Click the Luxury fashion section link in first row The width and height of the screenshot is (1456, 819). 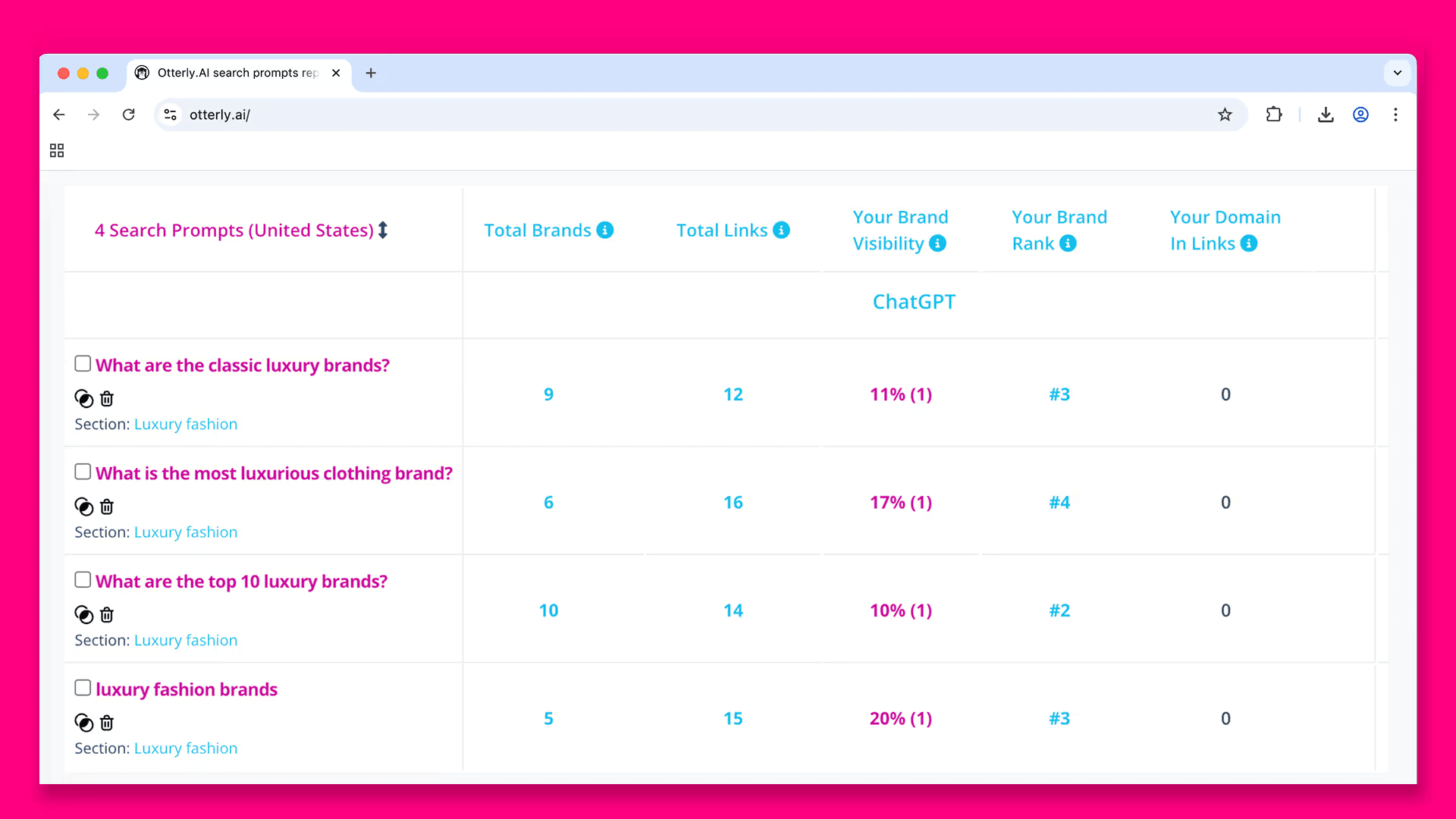coord(186,424)
